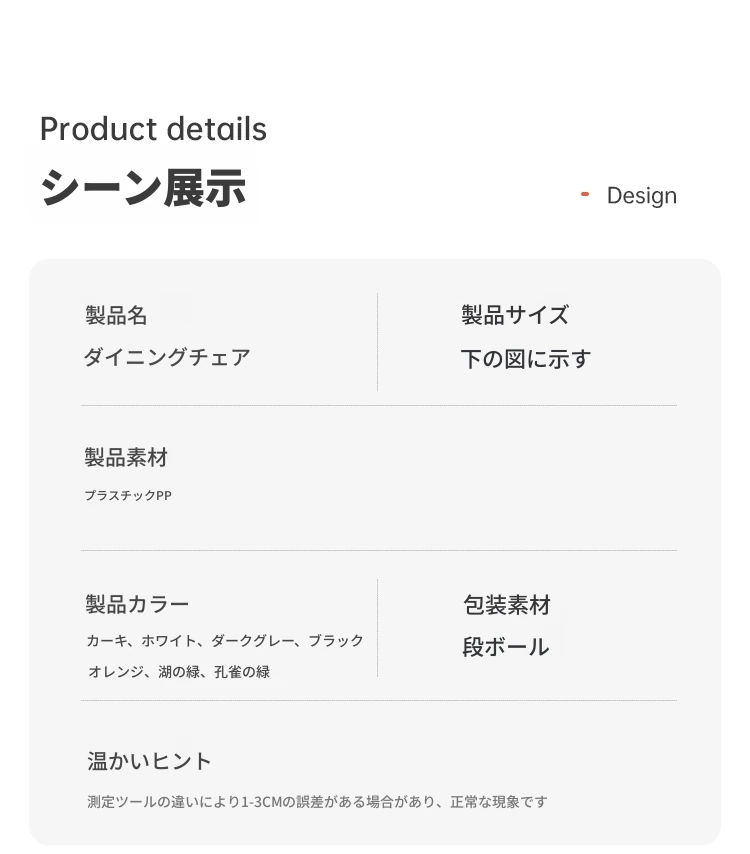This screenshot has width=750, height=854.
Task: Click the 1-3CM measurement error note
Action: coord(318,802)
